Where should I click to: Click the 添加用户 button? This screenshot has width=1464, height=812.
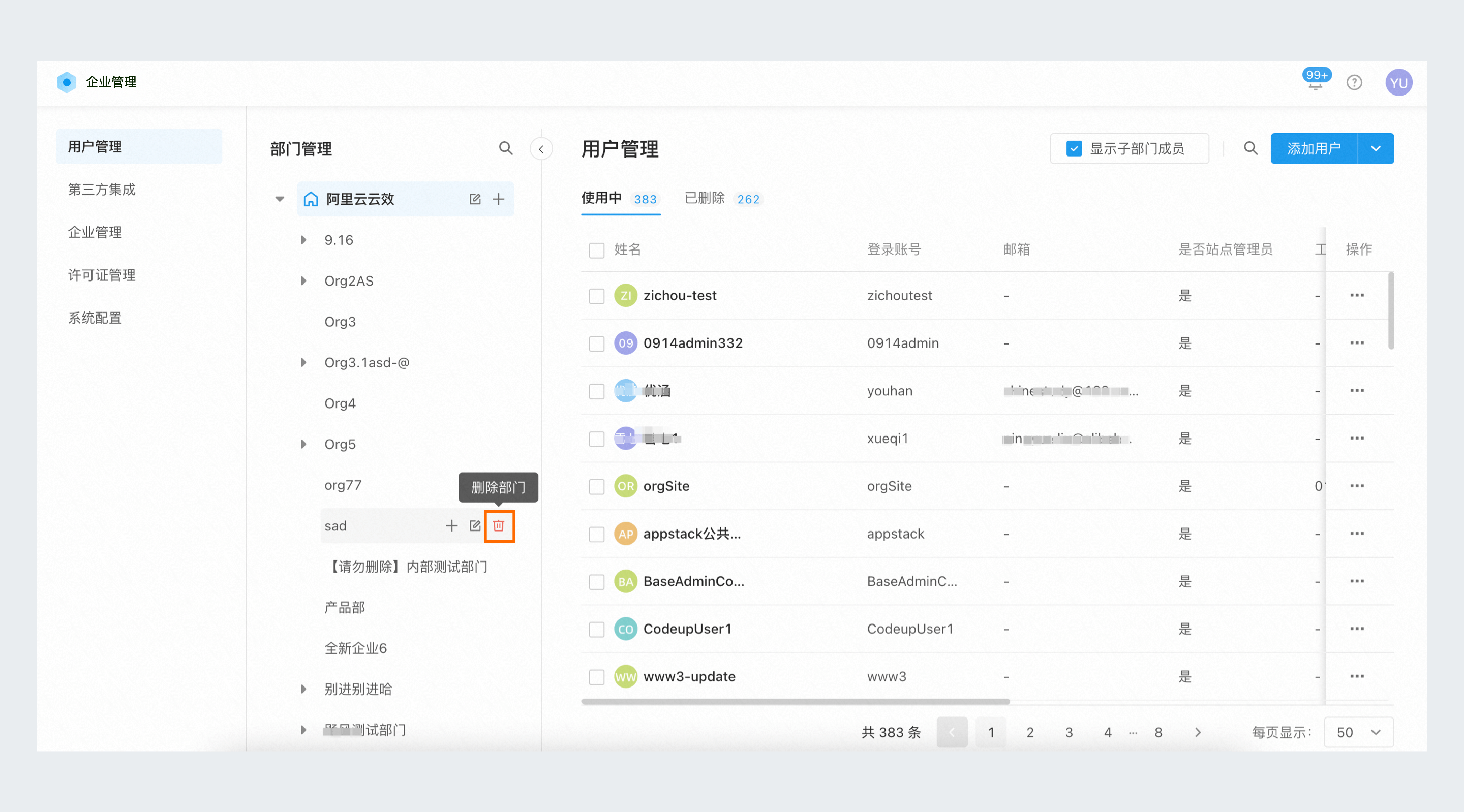click(1314, 148)
